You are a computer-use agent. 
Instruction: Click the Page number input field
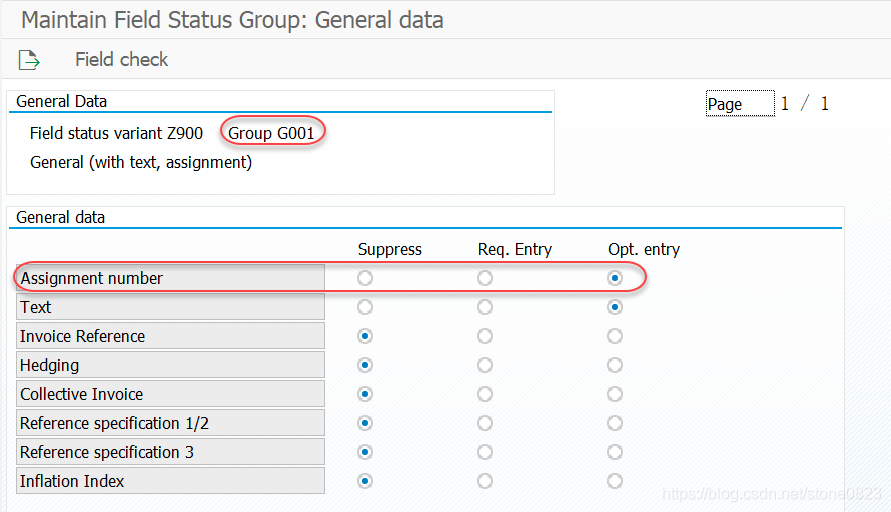(740, 104)
